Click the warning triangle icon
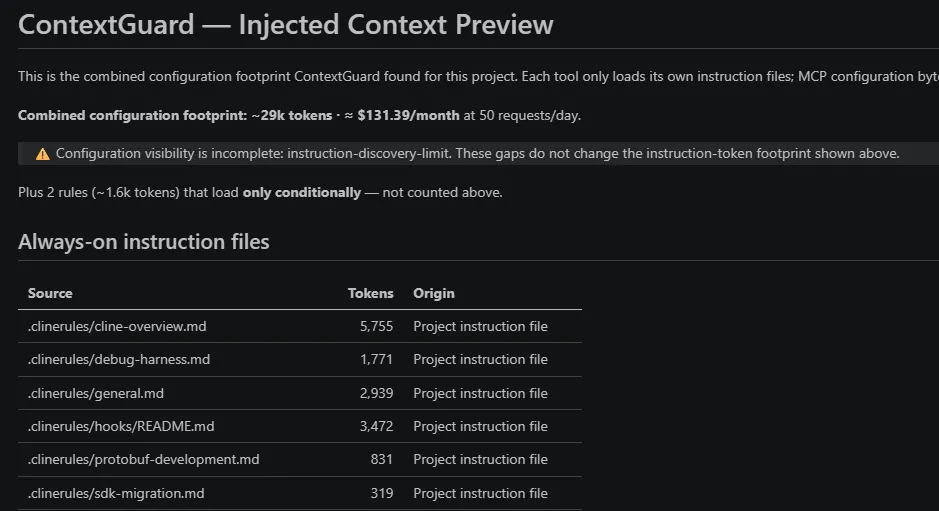This screenshot has width=939, height=511. click(43, 154)
